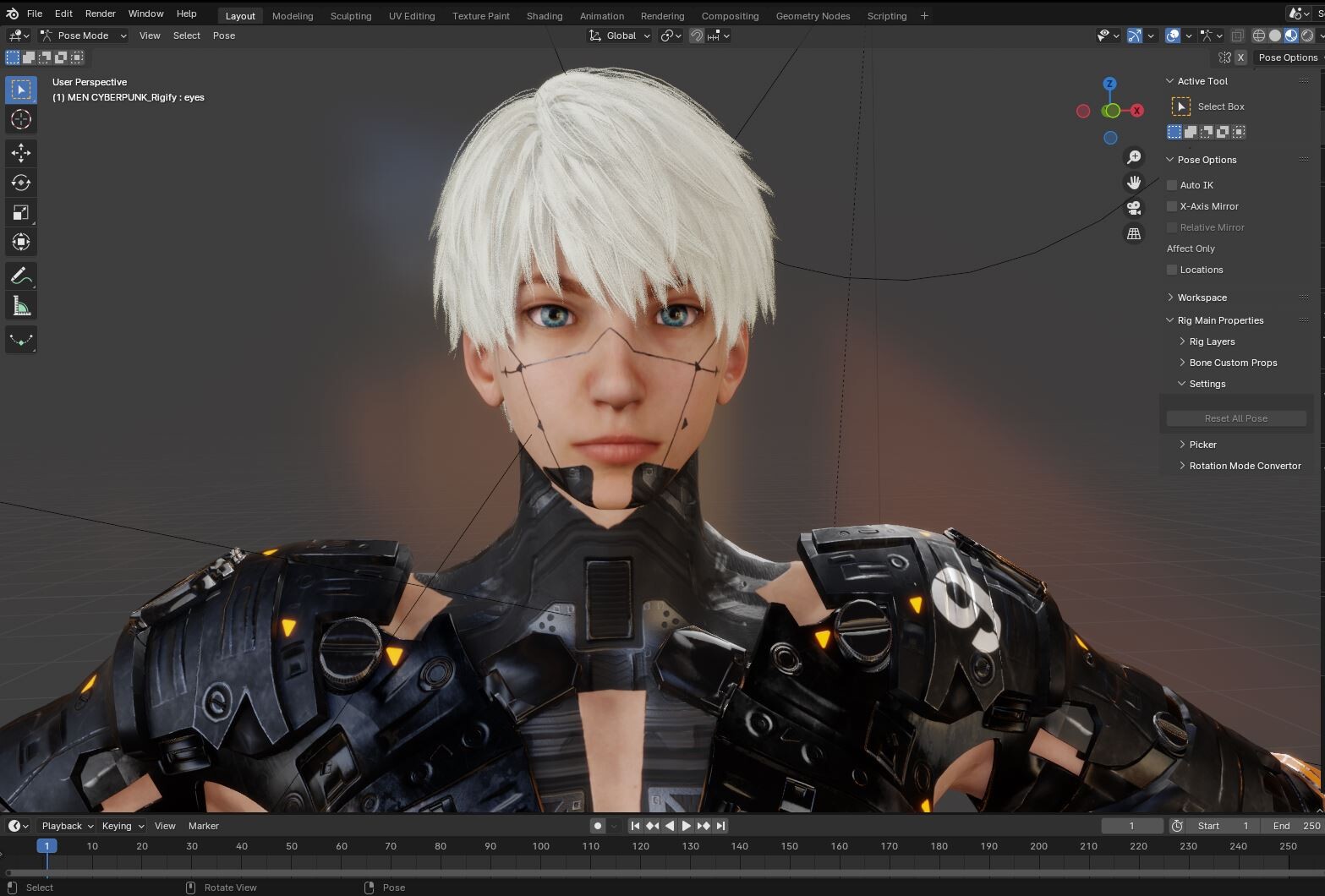Choose the Annotate pencil tool
Viewport: 1325px width, 896px height.
point(21,276)
